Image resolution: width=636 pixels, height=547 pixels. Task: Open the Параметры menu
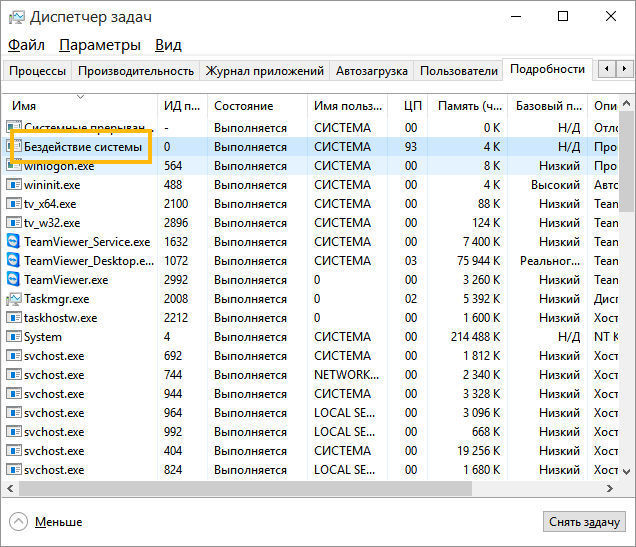[x=100, y=45]
